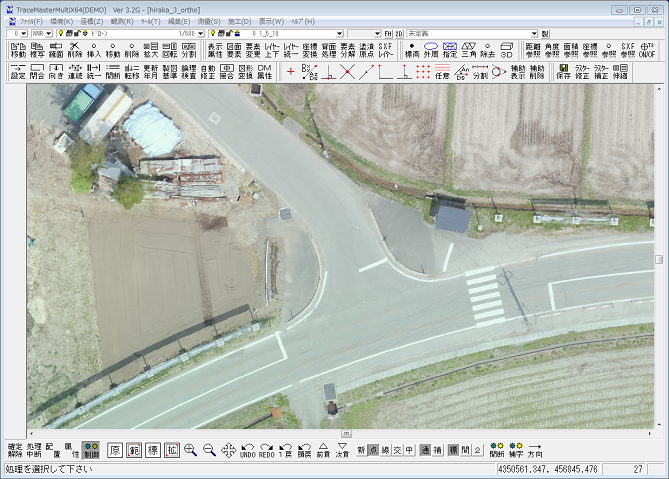The width and height of the screenshot is (669, 479).
Task: Select the red X intersection tool
Action: pos(347,72)
